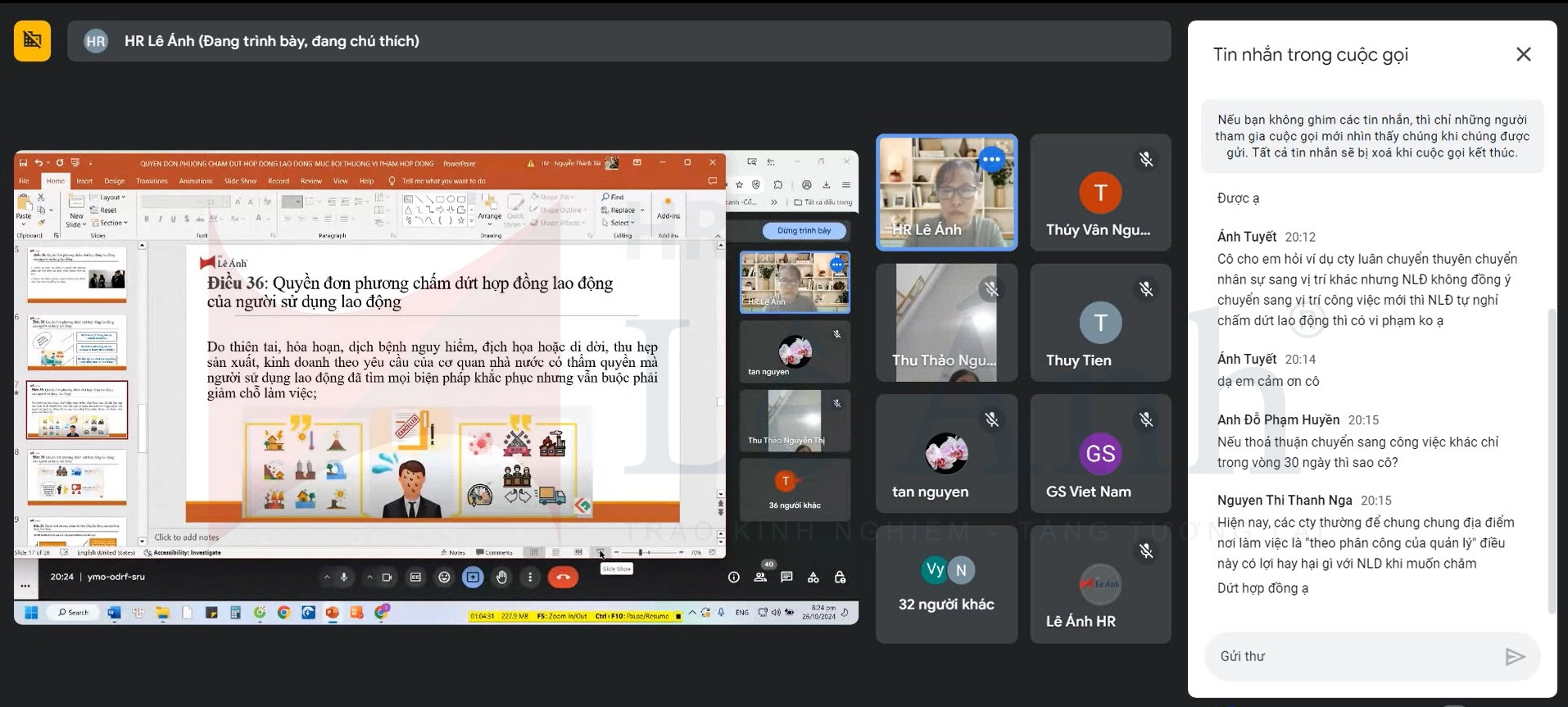
Task: Expand the Layout dropdown in Slides group
Action: pyautogui.click(x=112, y=197)
